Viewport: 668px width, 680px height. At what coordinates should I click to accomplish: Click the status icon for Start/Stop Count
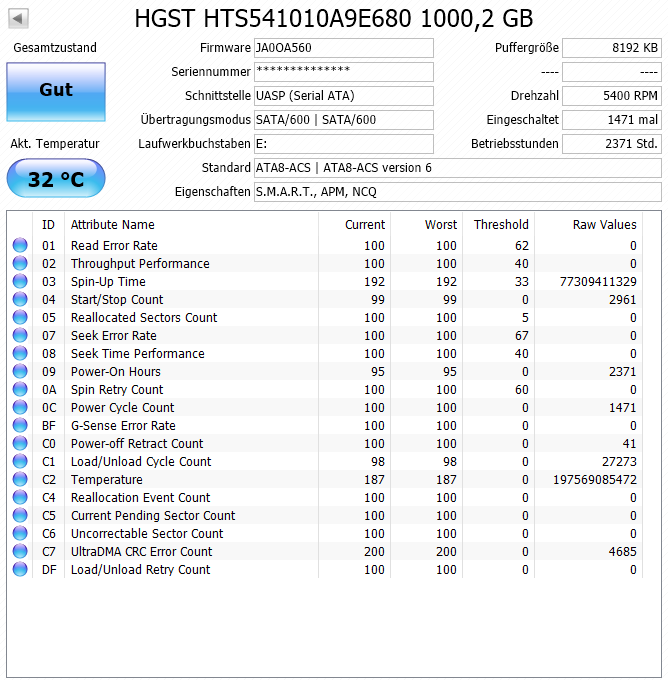point(20,299)
